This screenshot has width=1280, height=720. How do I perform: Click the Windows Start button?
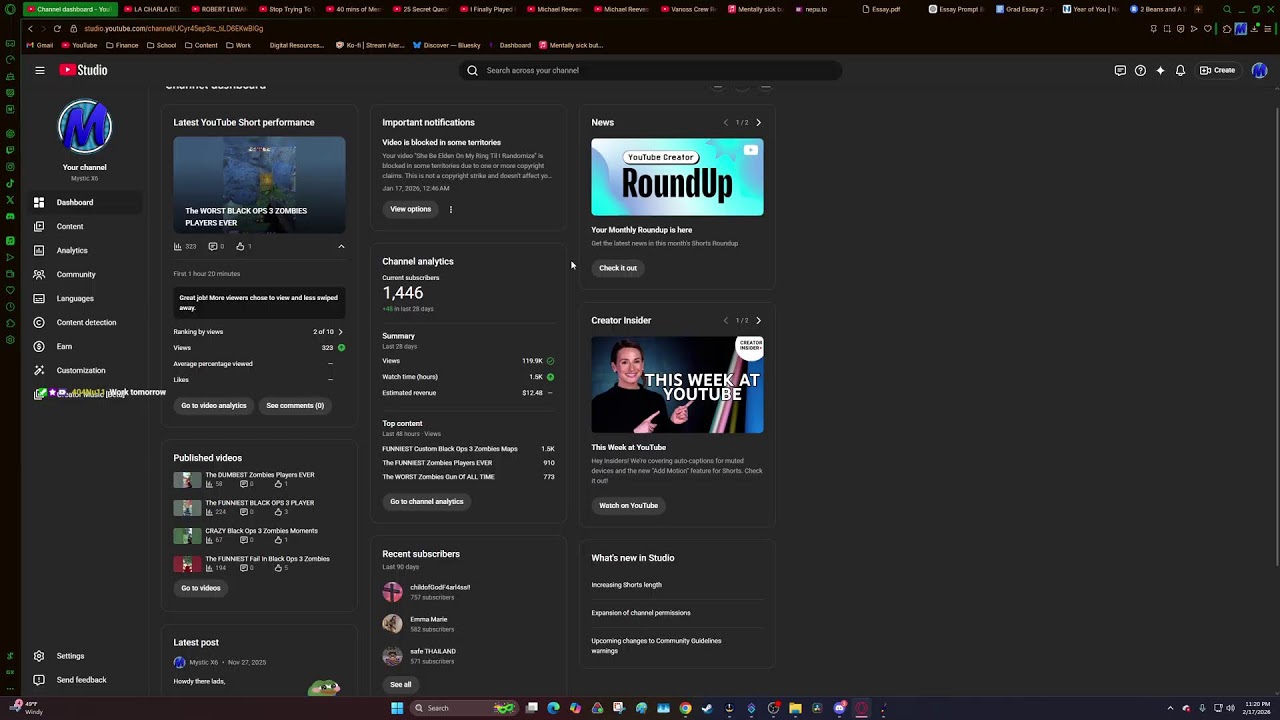[x=397, y=708]
